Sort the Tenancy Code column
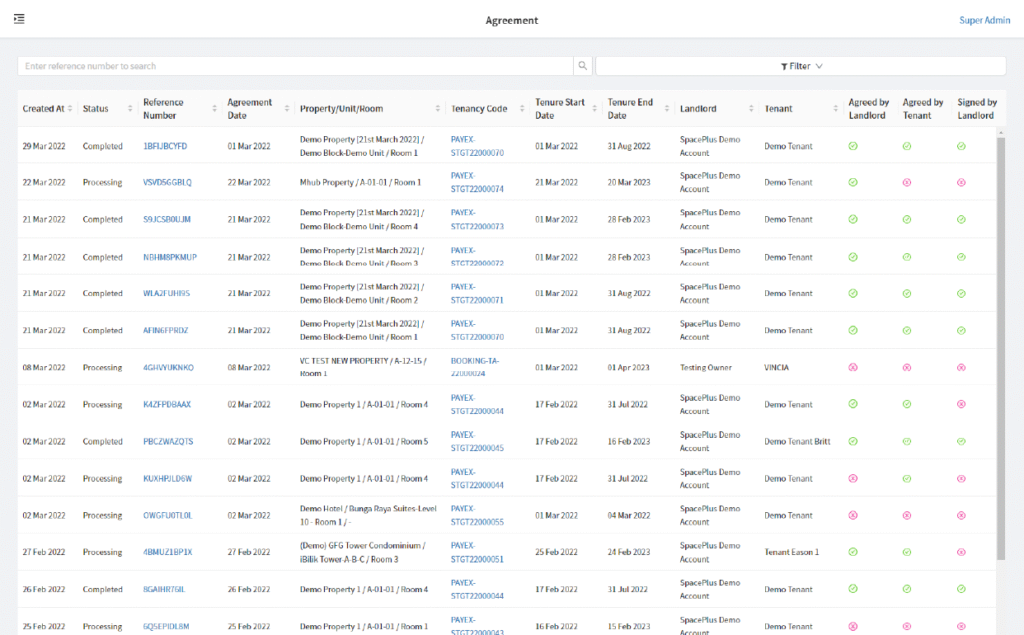The height and width of the screenshot is (635, 1024). point(522,109)
